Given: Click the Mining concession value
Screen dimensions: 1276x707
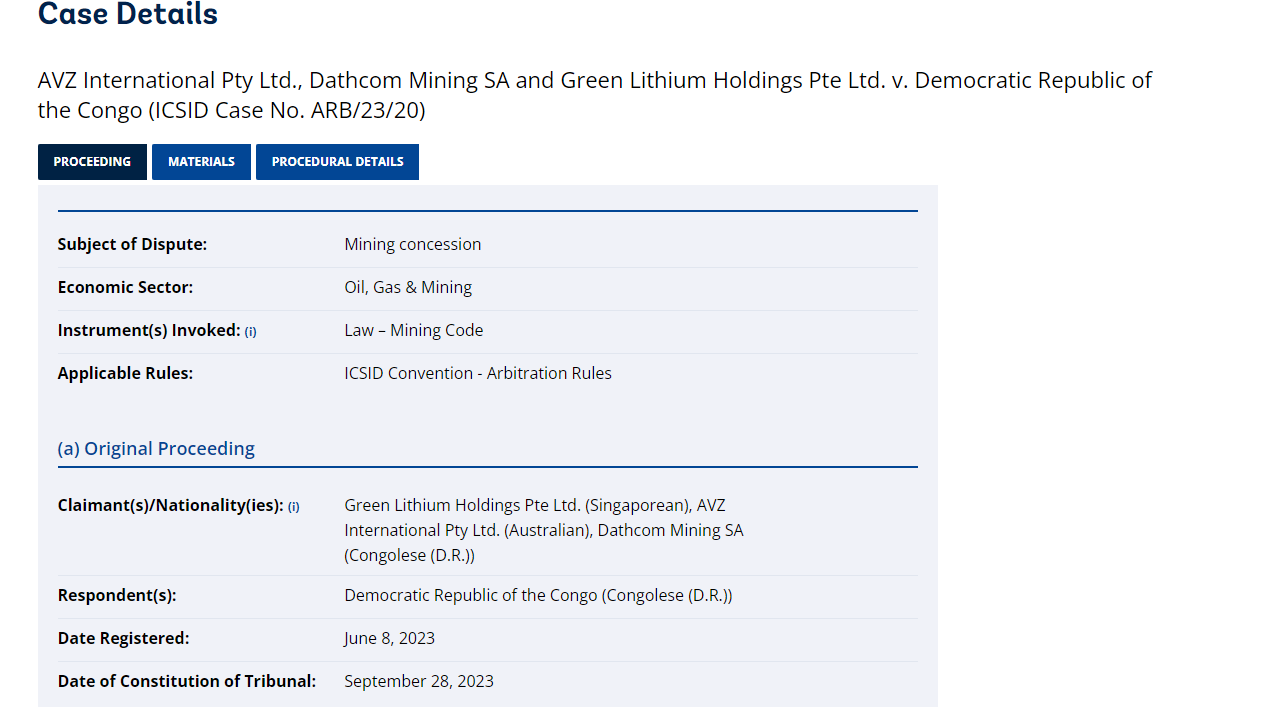Looking at the screenshot, I should [x=413, y=244].
